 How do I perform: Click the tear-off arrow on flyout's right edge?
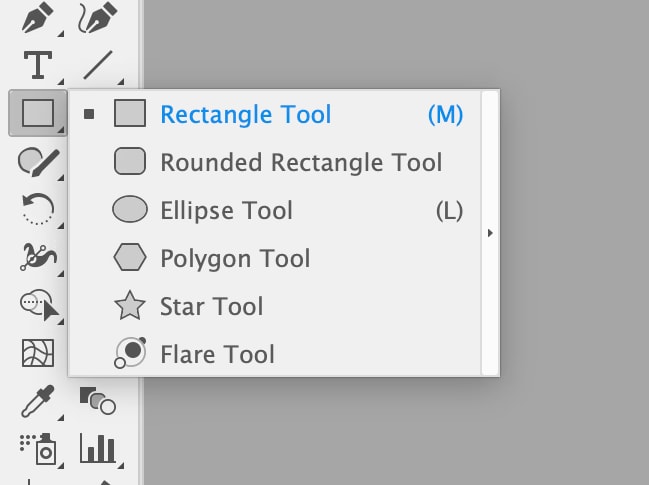490,233
